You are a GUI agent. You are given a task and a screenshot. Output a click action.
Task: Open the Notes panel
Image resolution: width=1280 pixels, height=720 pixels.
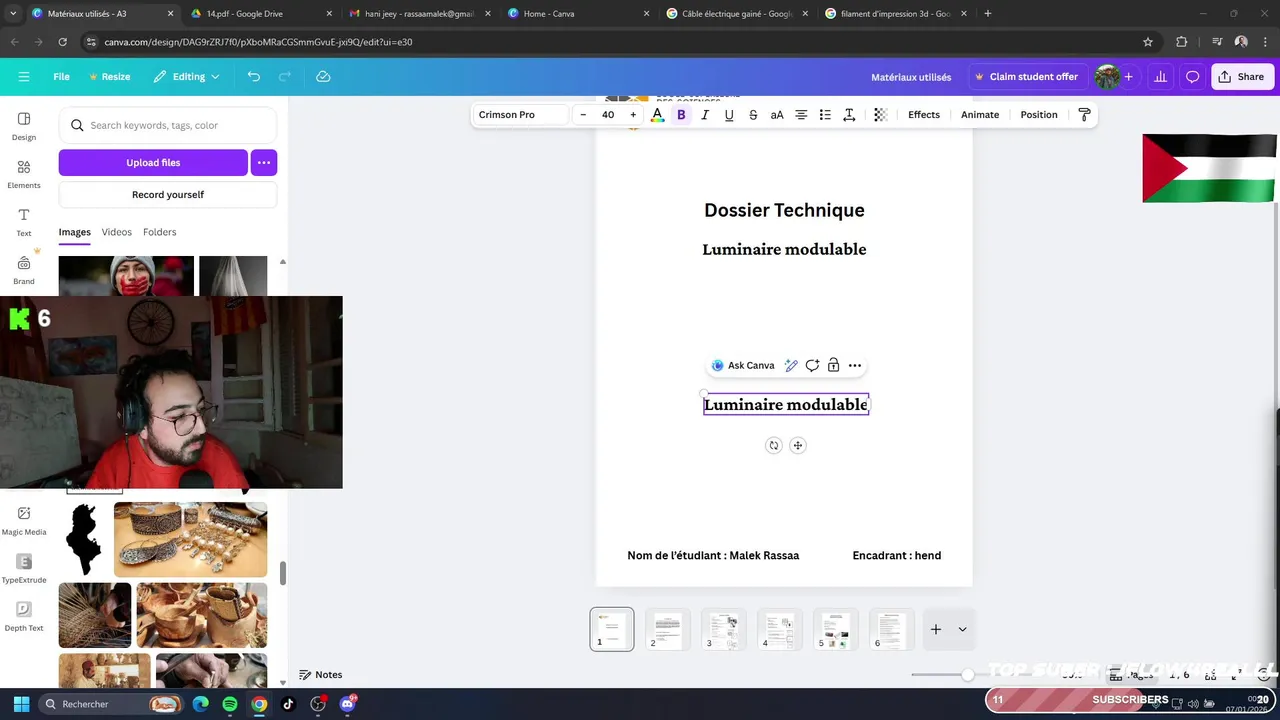click(x=321, y=675)
